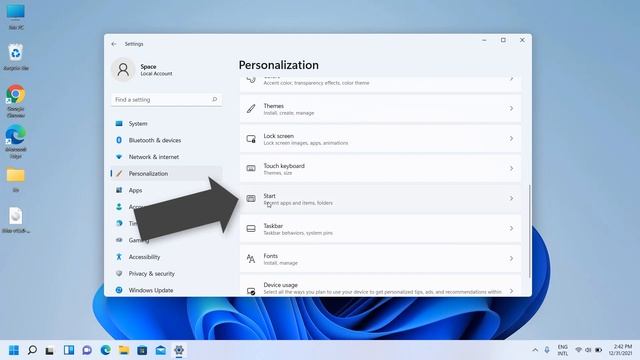640x360 pixels.
Task: Click the System monitor icon in sidebar
Action: (x=119, y=123)
